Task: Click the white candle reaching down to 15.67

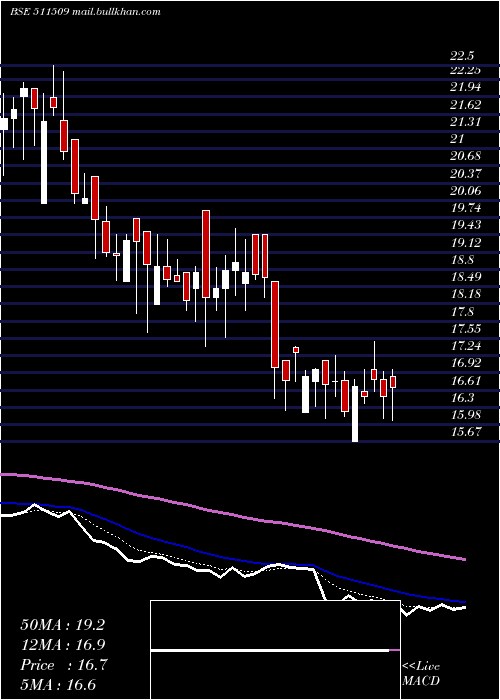Action: 355,414
